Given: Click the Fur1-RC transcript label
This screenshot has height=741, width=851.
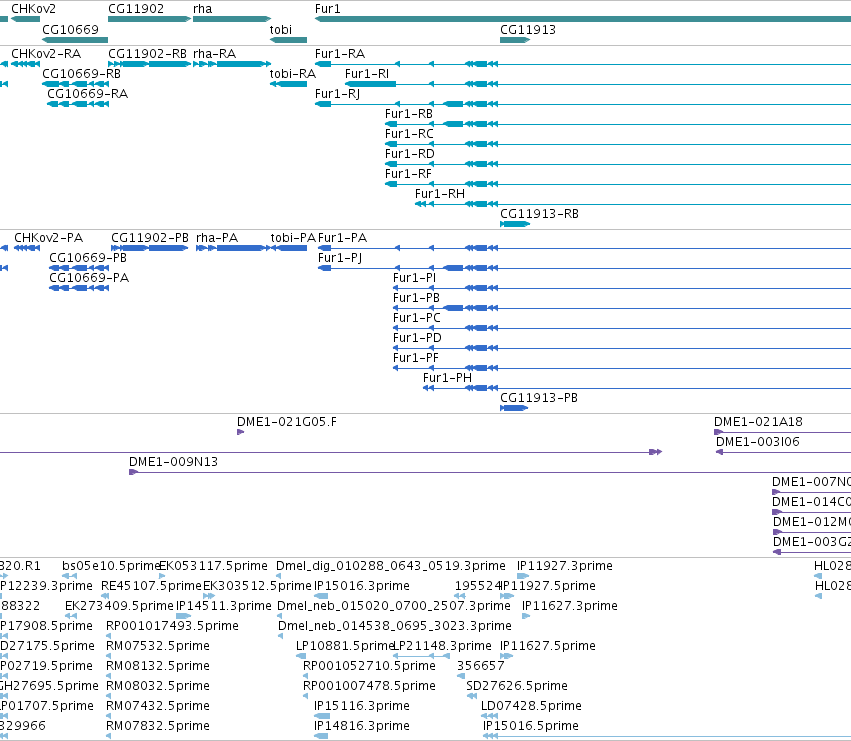Looking at the screenshot, I should pos(409,134).
